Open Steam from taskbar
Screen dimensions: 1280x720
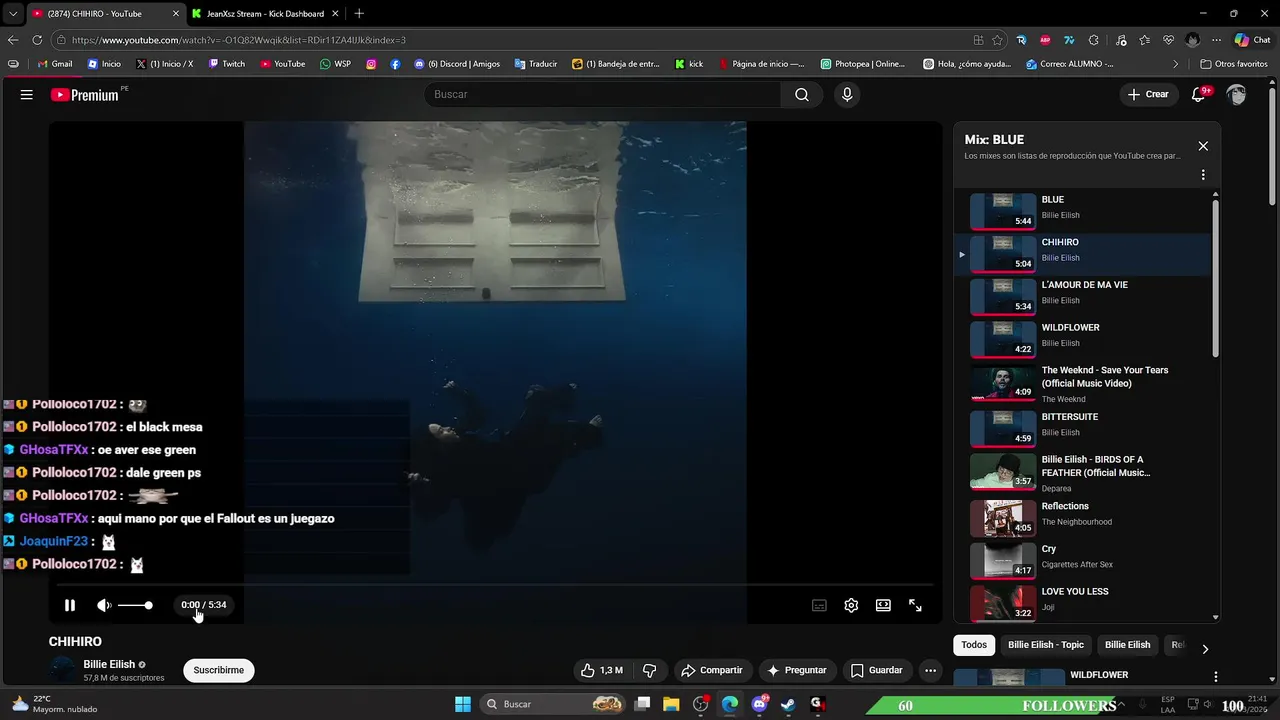coord(788,704)
